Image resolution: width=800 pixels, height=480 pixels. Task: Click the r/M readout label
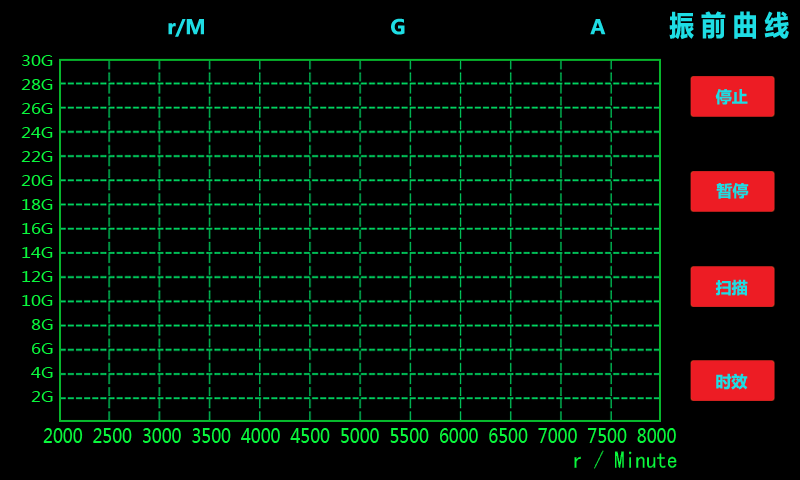(x=186, y=28)
